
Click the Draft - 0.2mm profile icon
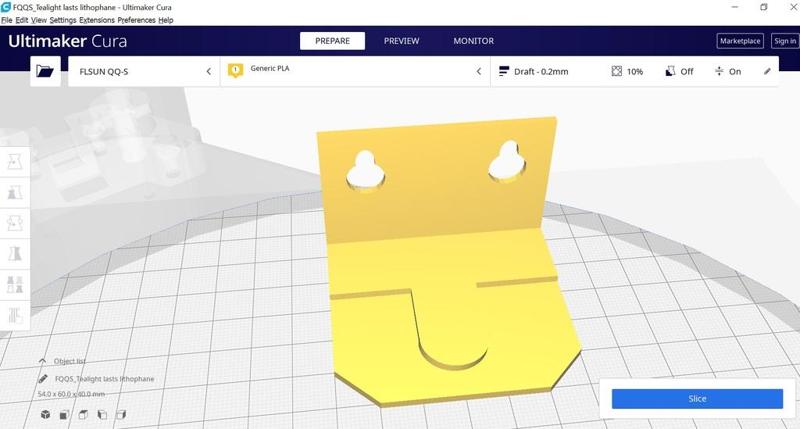504,71
